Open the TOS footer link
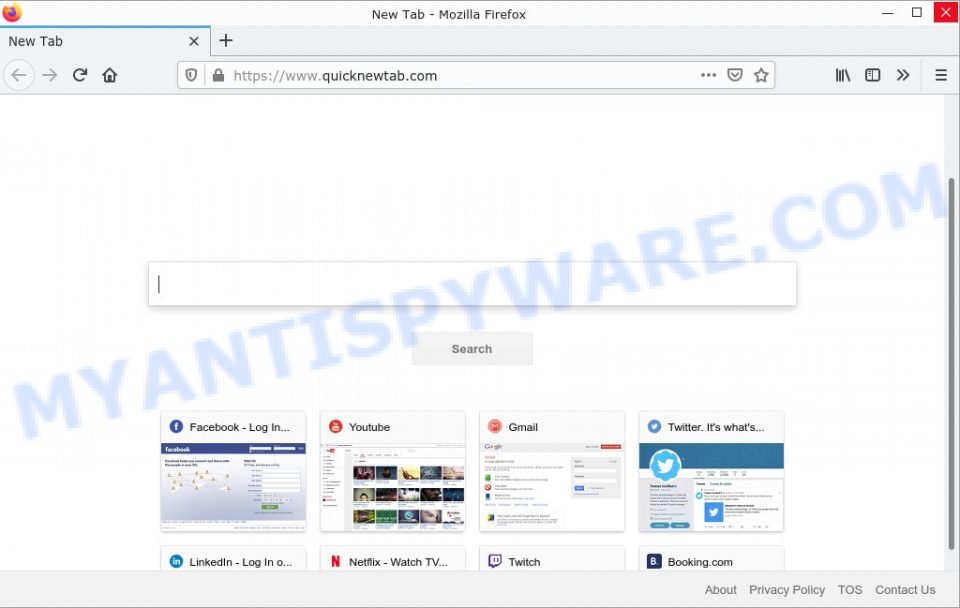Image resolution: width=960 pixels, height=608 pixels. pos(850,590)
